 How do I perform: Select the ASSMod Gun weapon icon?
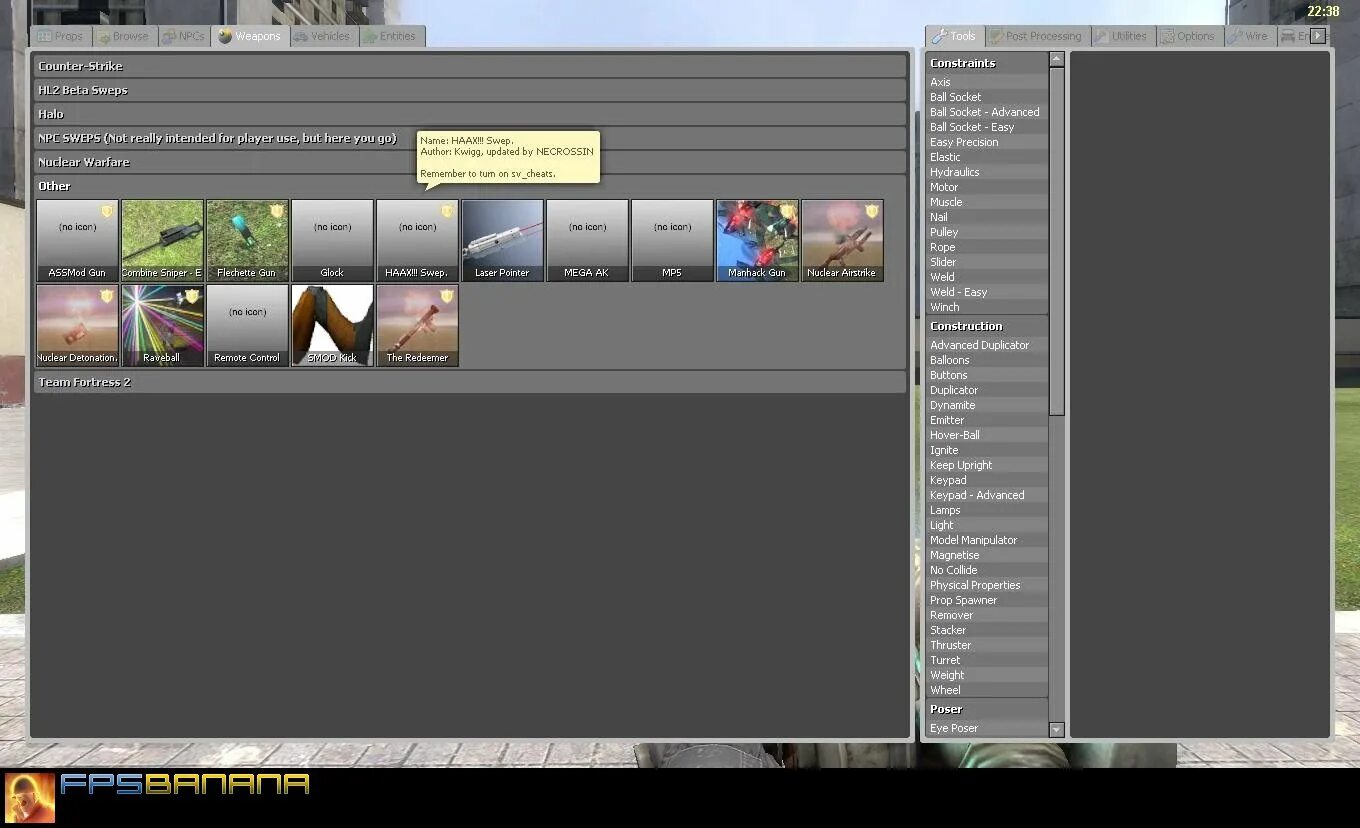tap(77, 240)
